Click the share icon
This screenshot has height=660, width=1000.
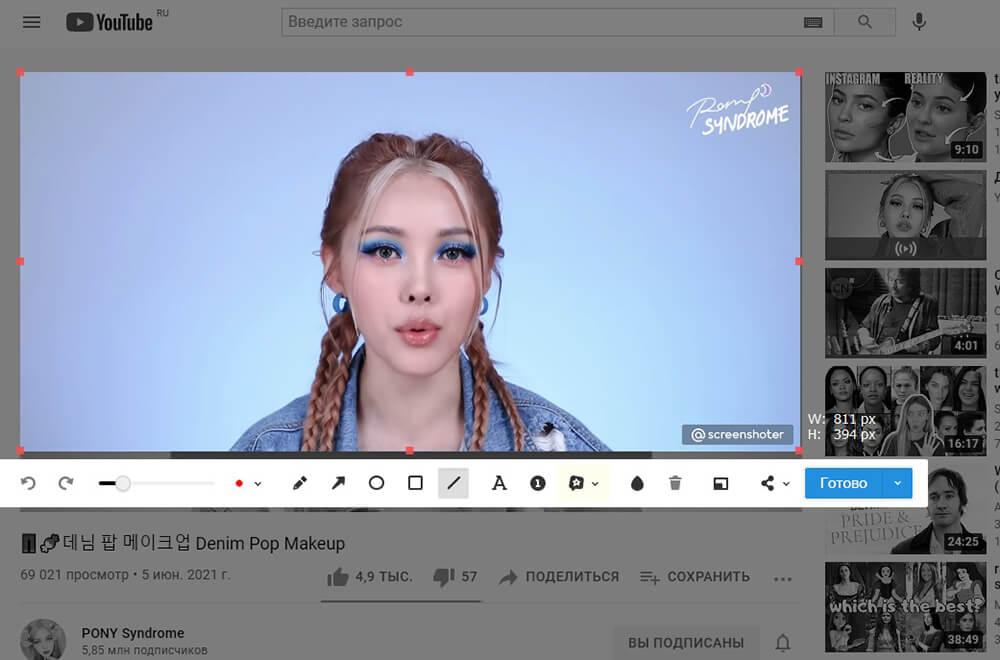pyautogui.click(x=767, y=483)
